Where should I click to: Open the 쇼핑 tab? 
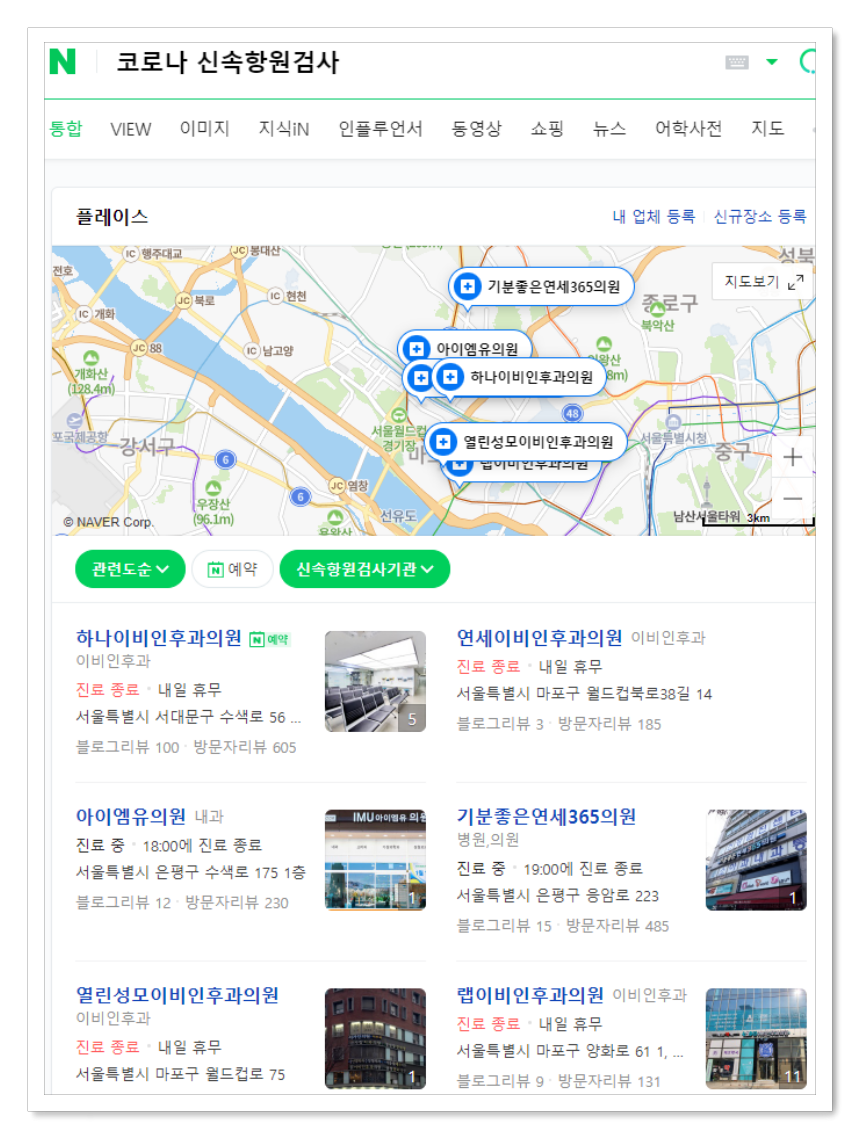pos(547,129)
